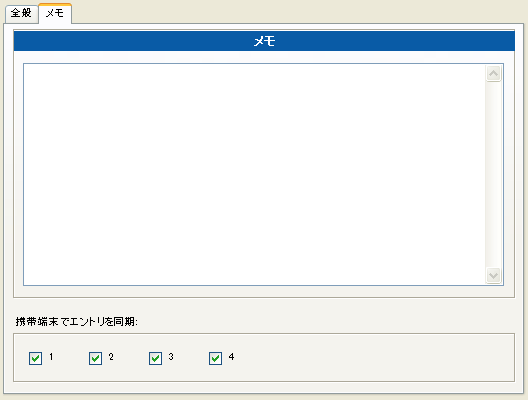The width and height of the screenshot is (528, 400).
Task: Click the memo box scroll-up arrow
Action: [493, 73]
